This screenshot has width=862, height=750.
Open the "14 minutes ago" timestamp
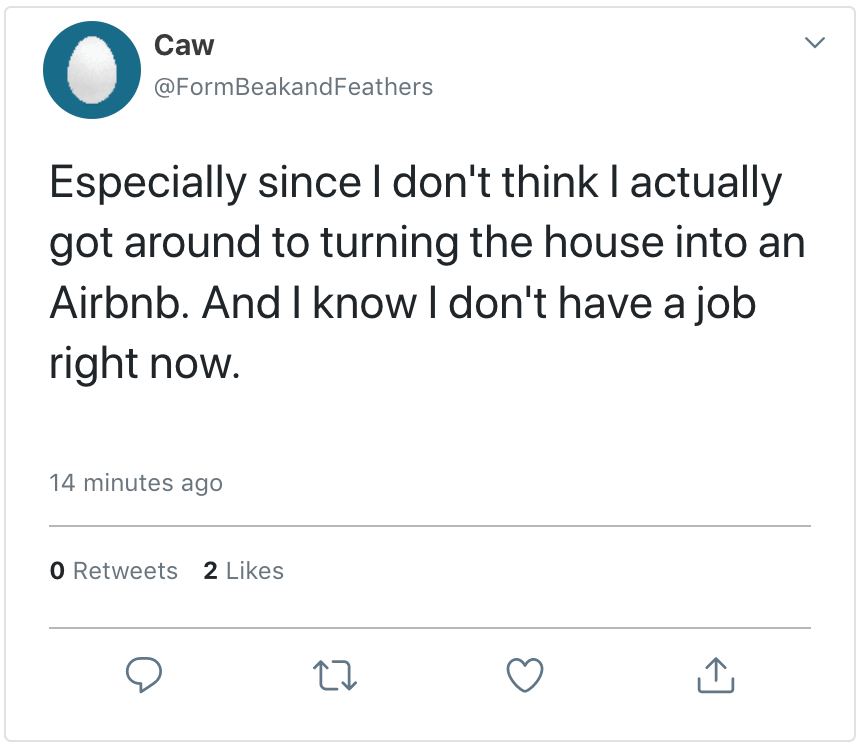(136, 483)
